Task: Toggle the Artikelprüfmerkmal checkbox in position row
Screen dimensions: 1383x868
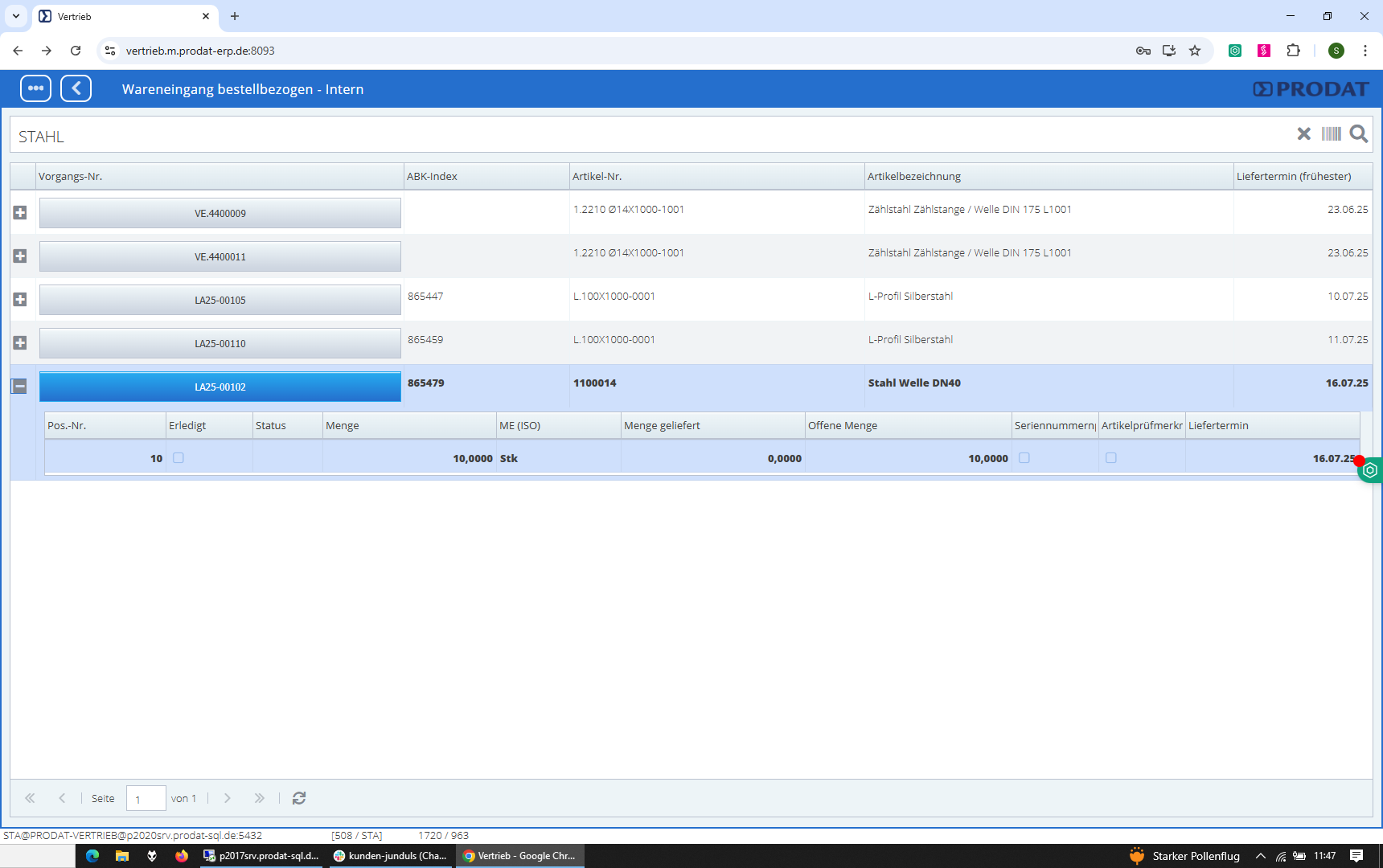Action: coord(1110,458)
